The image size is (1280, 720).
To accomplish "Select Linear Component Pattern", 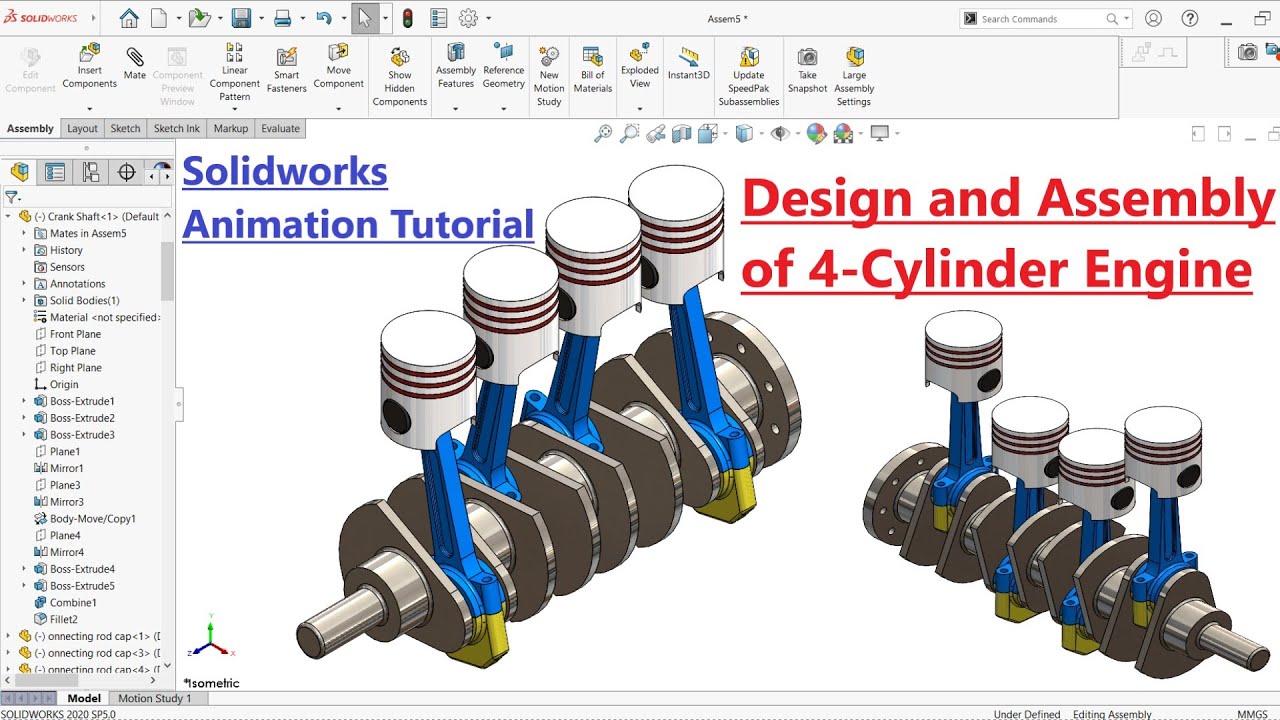I will click(235, 71).
